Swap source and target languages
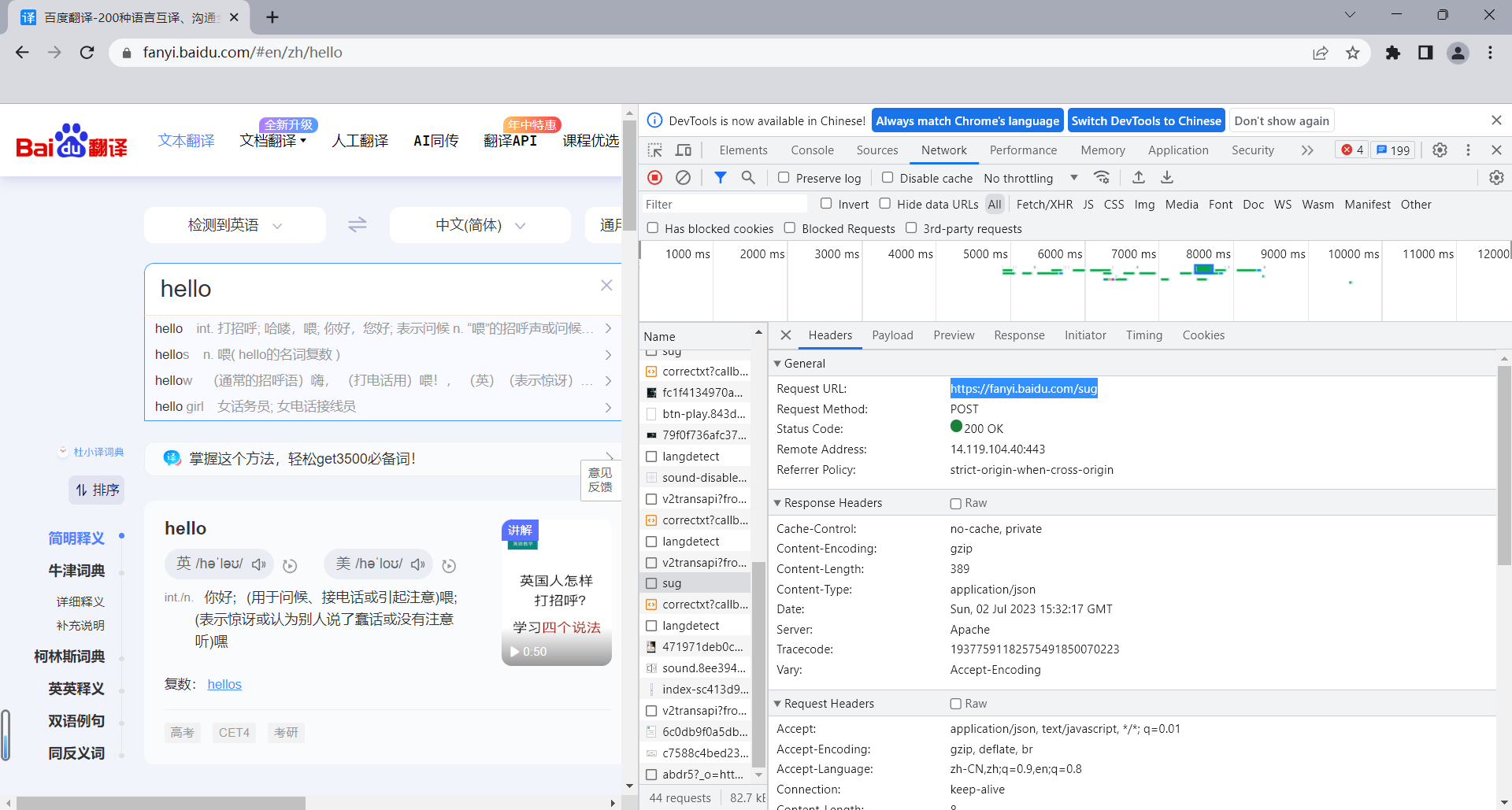 pos(358,225)
